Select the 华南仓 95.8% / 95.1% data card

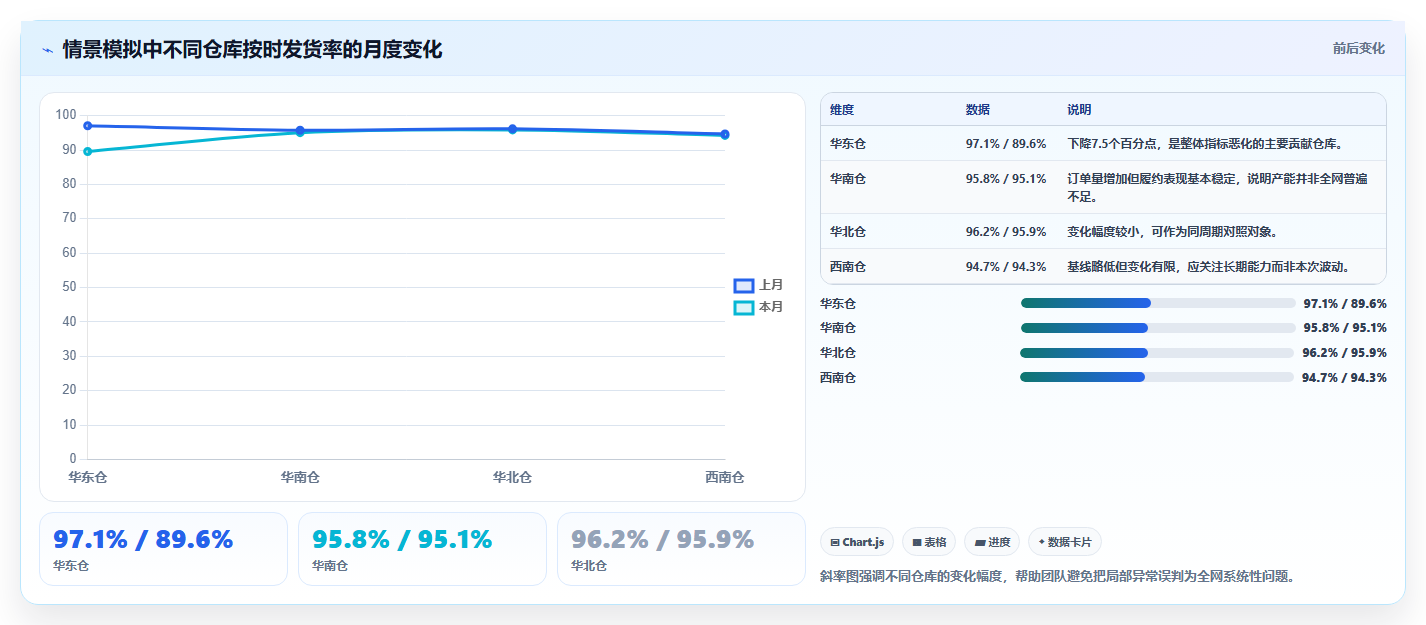click(422, 549)
